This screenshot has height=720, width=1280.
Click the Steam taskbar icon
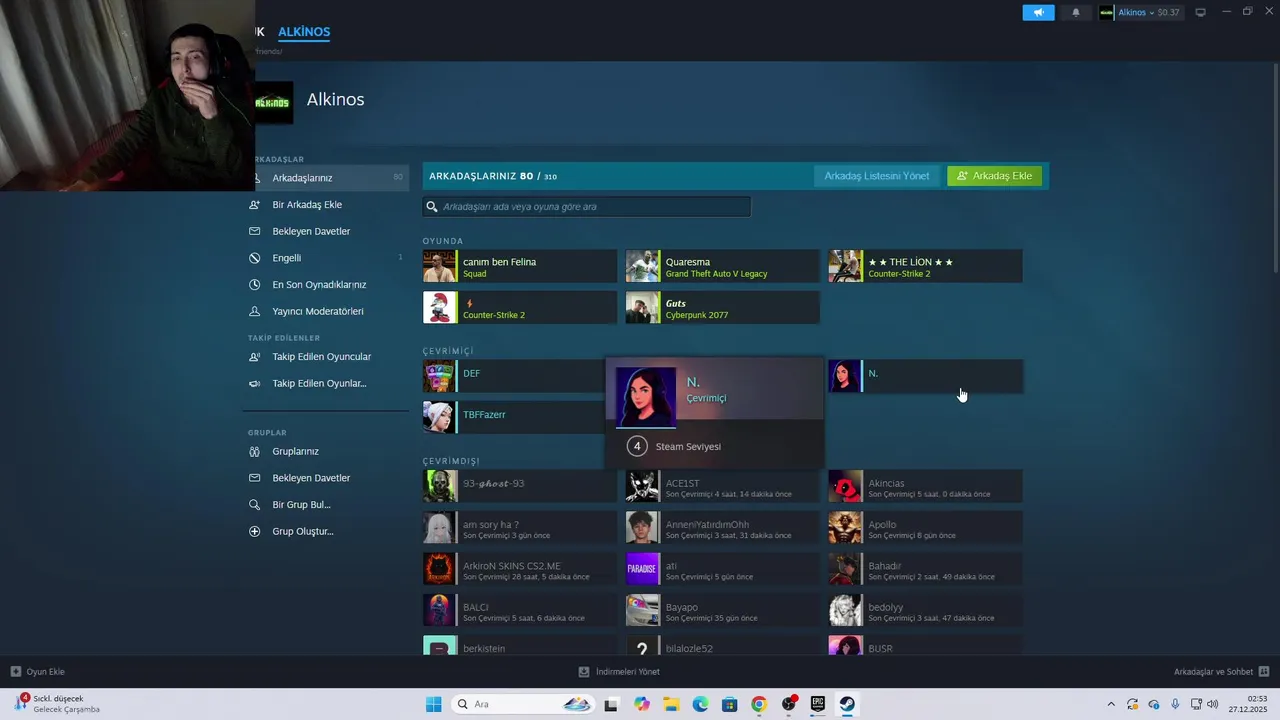pos(847,704)
